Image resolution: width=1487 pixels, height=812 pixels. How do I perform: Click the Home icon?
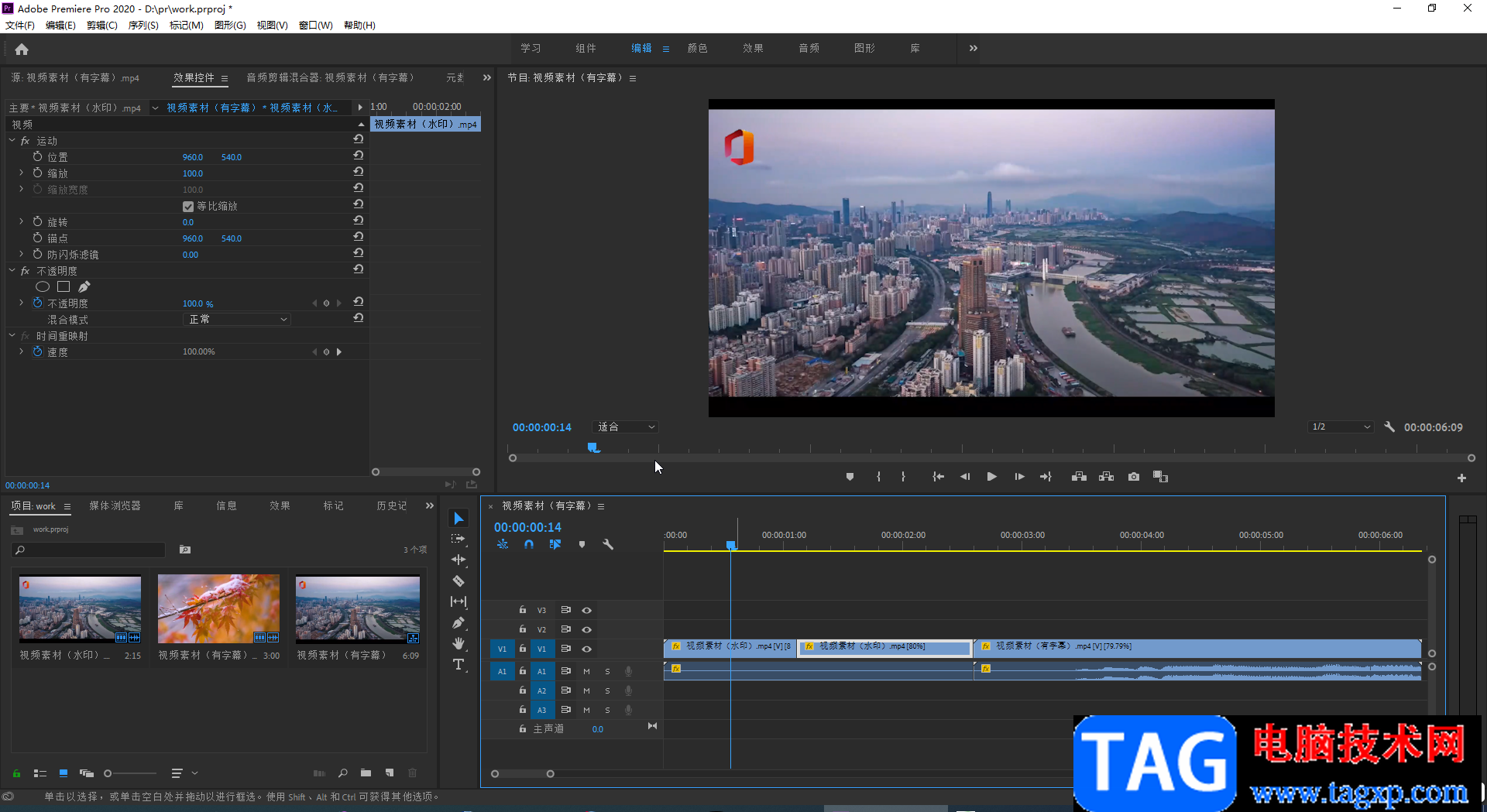click(x=22, y=50)
